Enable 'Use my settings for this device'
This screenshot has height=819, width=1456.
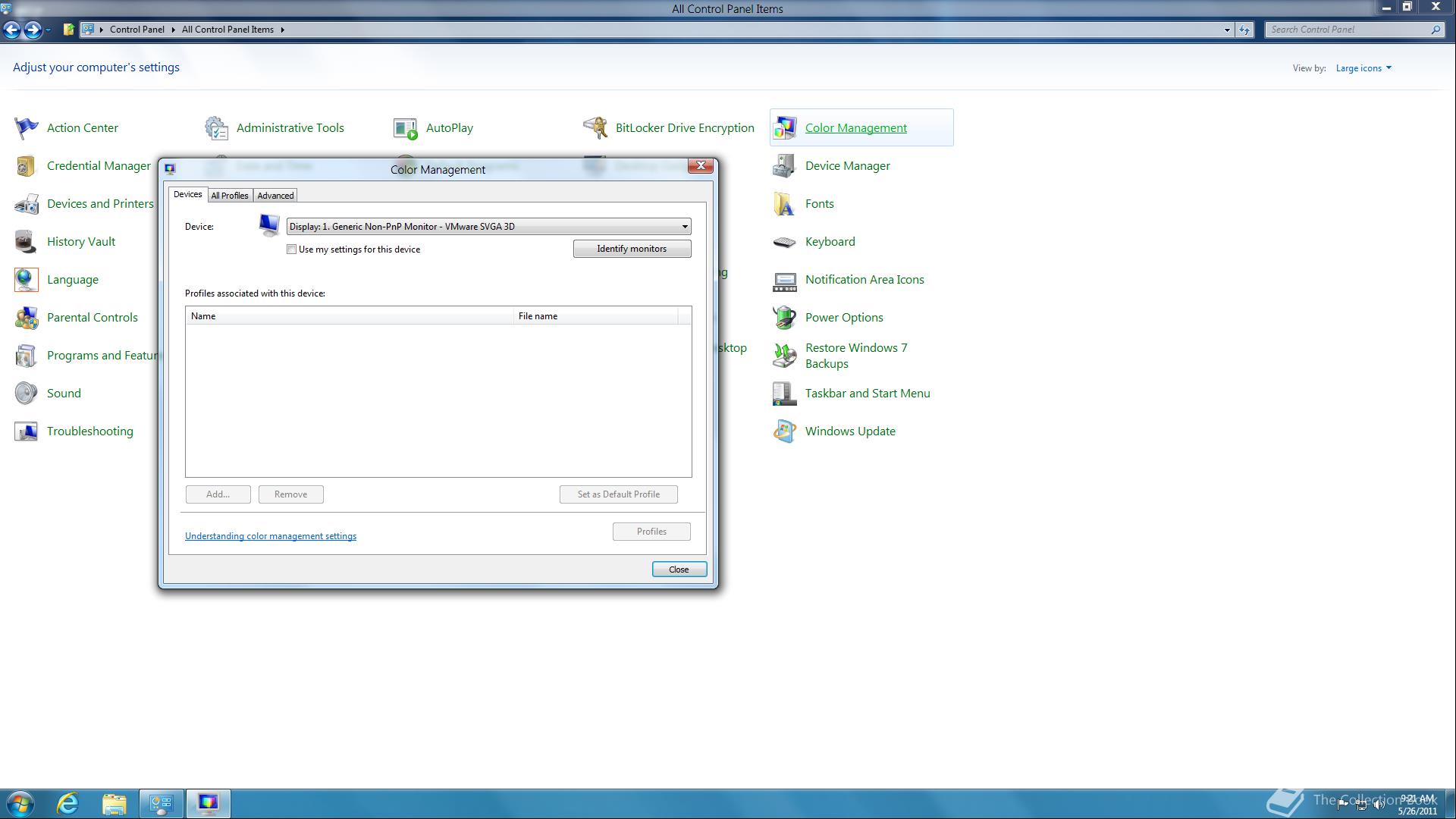(292, 249)
